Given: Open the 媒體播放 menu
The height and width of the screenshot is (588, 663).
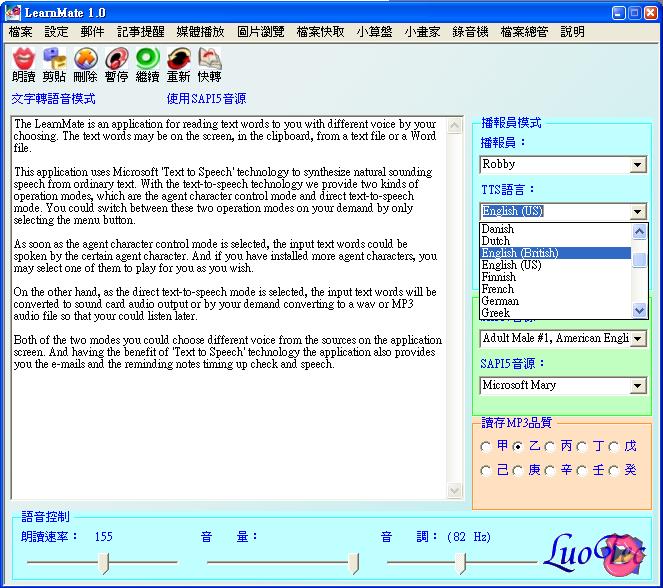Looking at the screenshot, I should 200,32.
